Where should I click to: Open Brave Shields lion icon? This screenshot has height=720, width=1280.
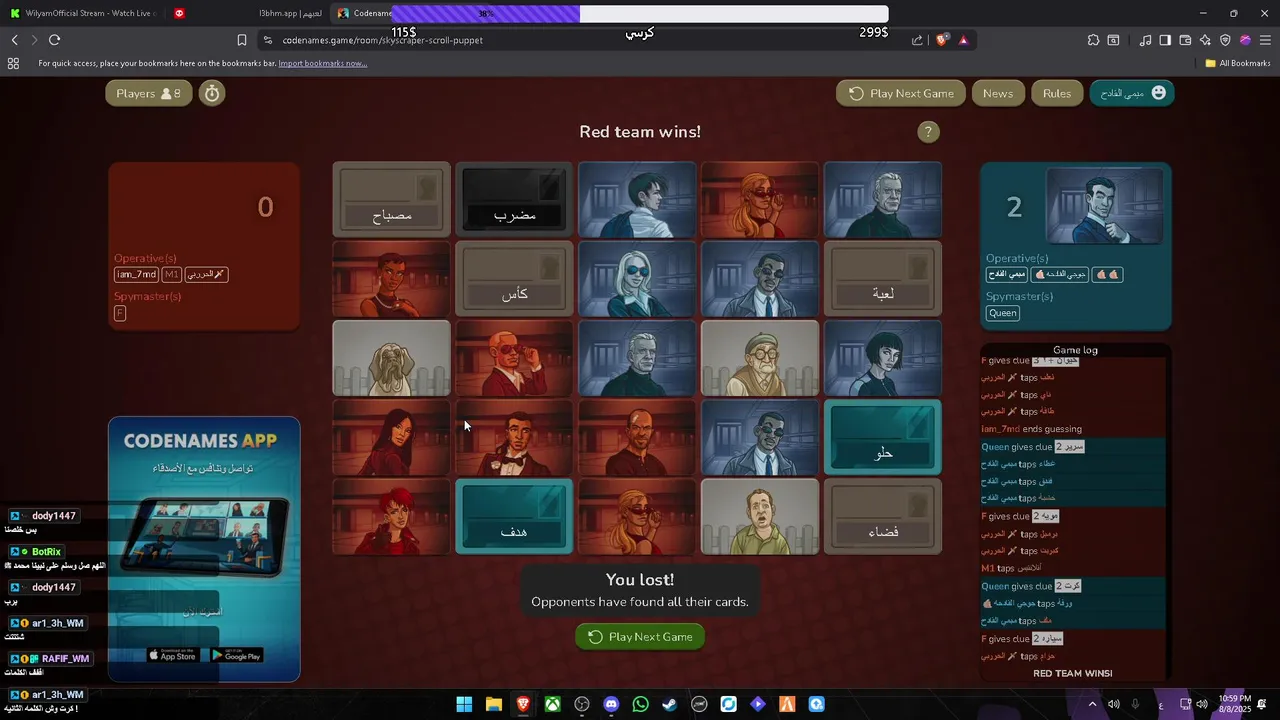(x=942, y=40)
